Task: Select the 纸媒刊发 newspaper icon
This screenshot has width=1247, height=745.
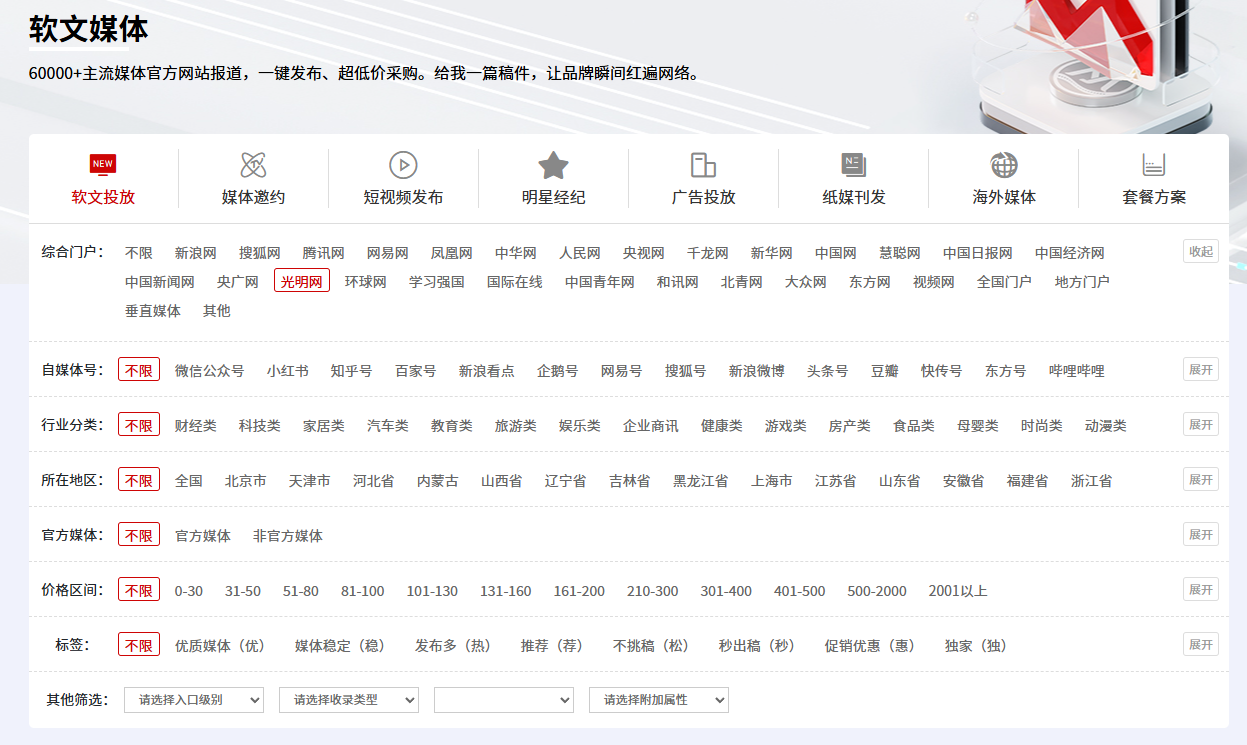Action: (853, 165)
